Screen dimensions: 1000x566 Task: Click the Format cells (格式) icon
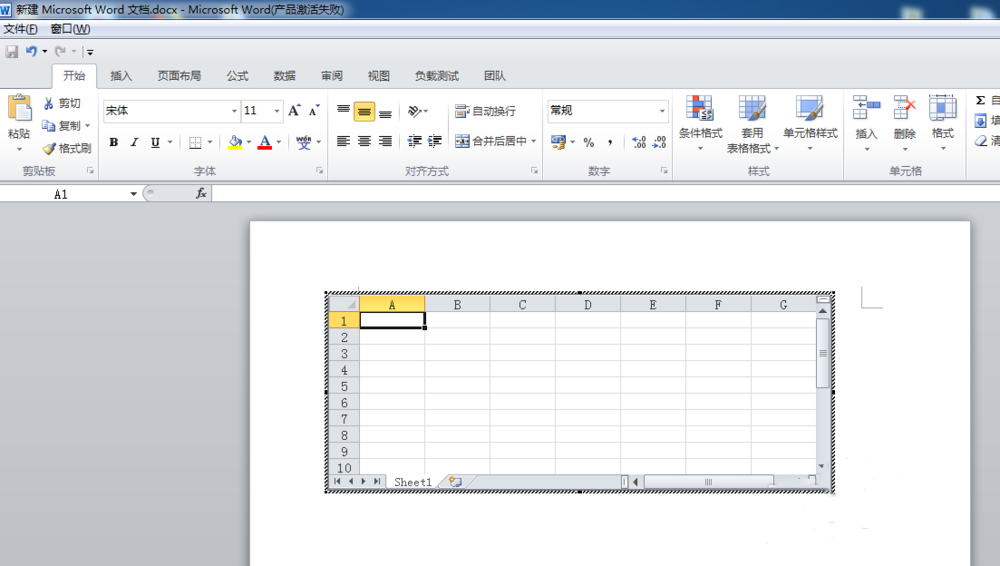pyautogui.click(x=943, y=107)
